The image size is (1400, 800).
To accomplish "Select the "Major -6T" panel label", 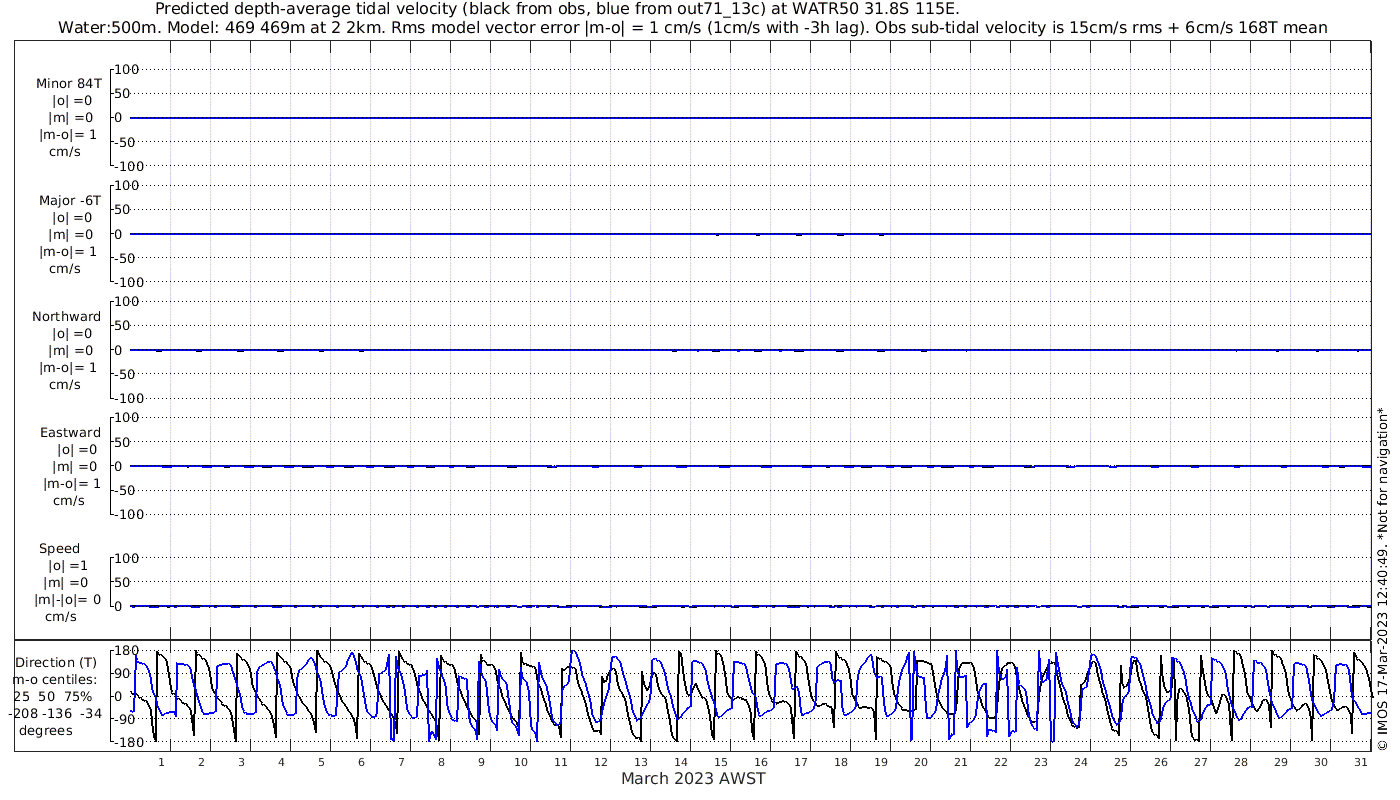I will pyautogui.click(x=69, y=200).
